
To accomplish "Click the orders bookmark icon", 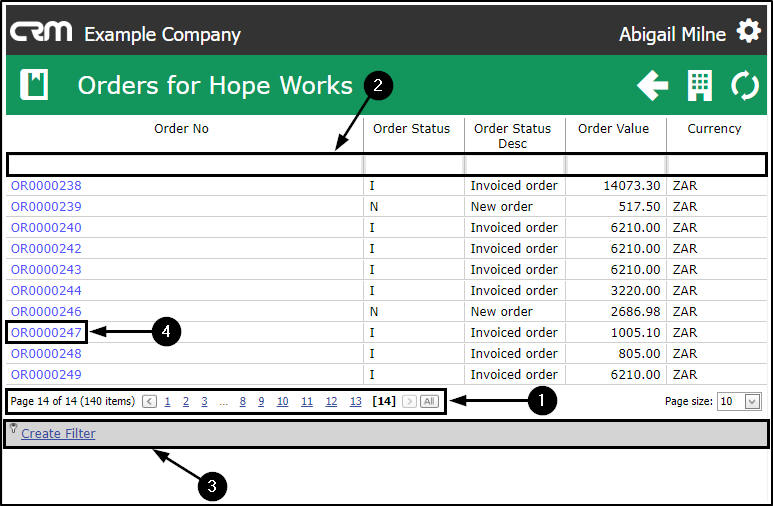I will [x=34, y=84].
